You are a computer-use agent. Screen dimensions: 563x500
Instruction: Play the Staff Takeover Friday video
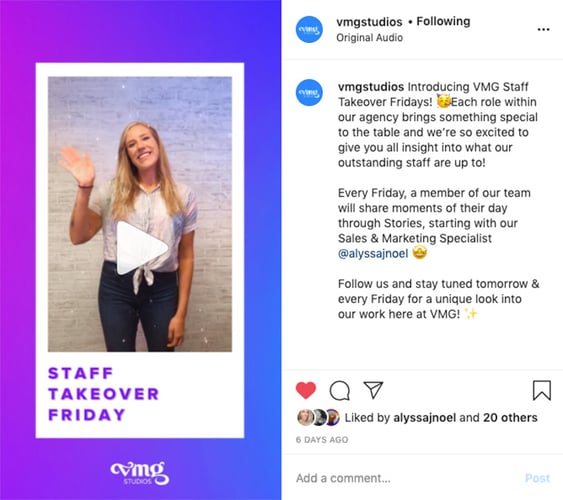coord(142,248)
